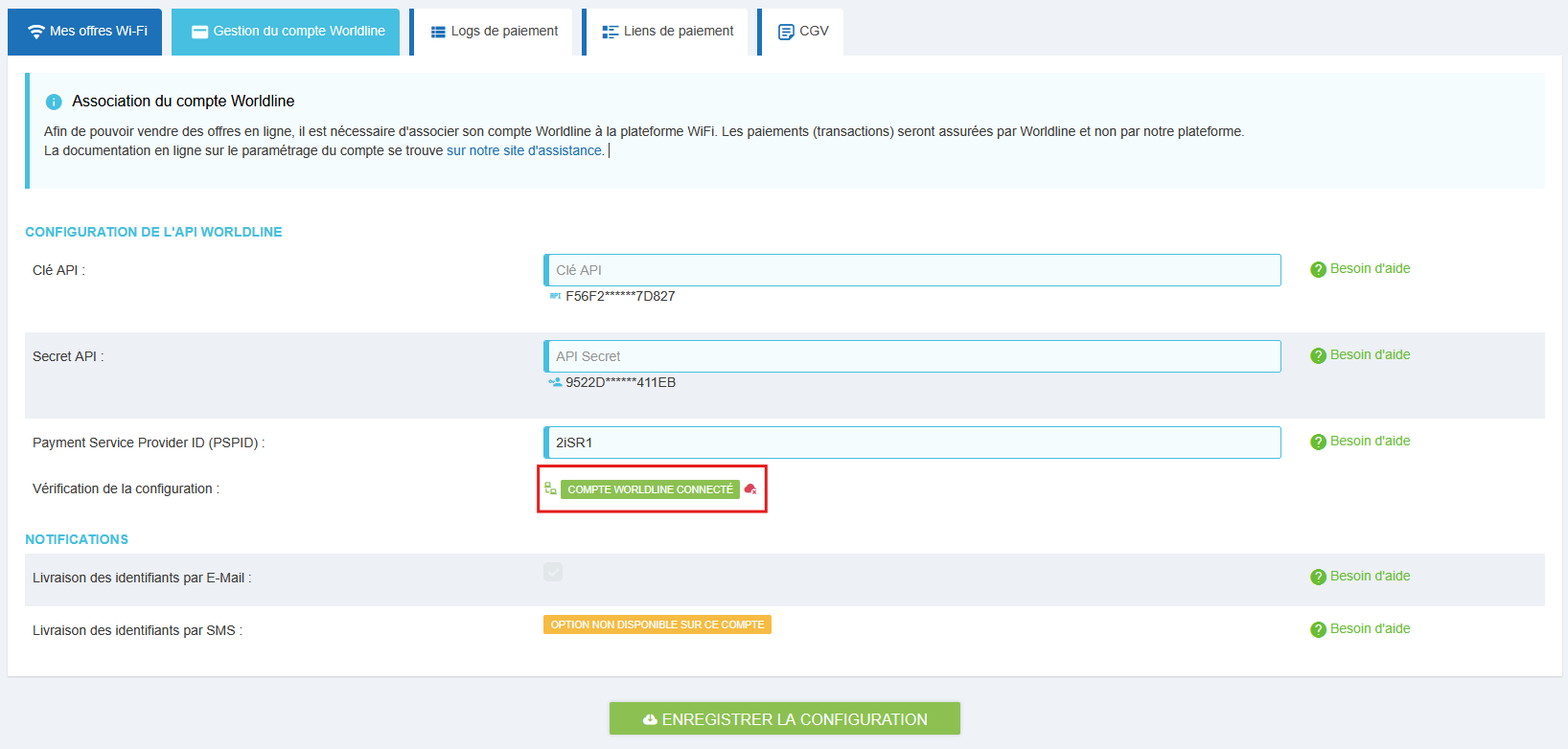This screenshot has height=749, width=1568.
Task: Click into the API Secret field
Action: [x=912, y=356]
